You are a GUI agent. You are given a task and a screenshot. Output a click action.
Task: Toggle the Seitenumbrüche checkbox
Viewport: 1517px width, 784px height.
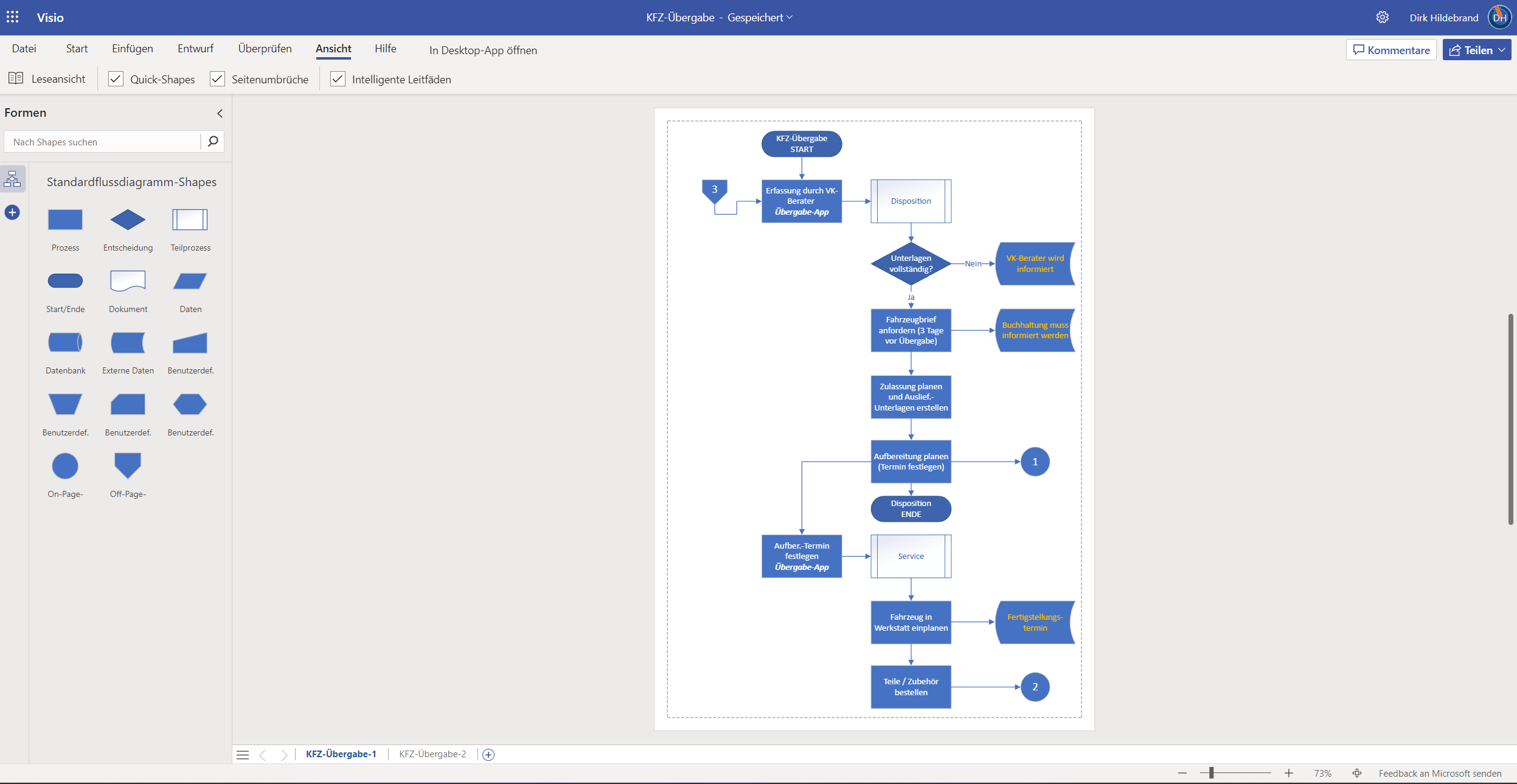click(217, 79)
